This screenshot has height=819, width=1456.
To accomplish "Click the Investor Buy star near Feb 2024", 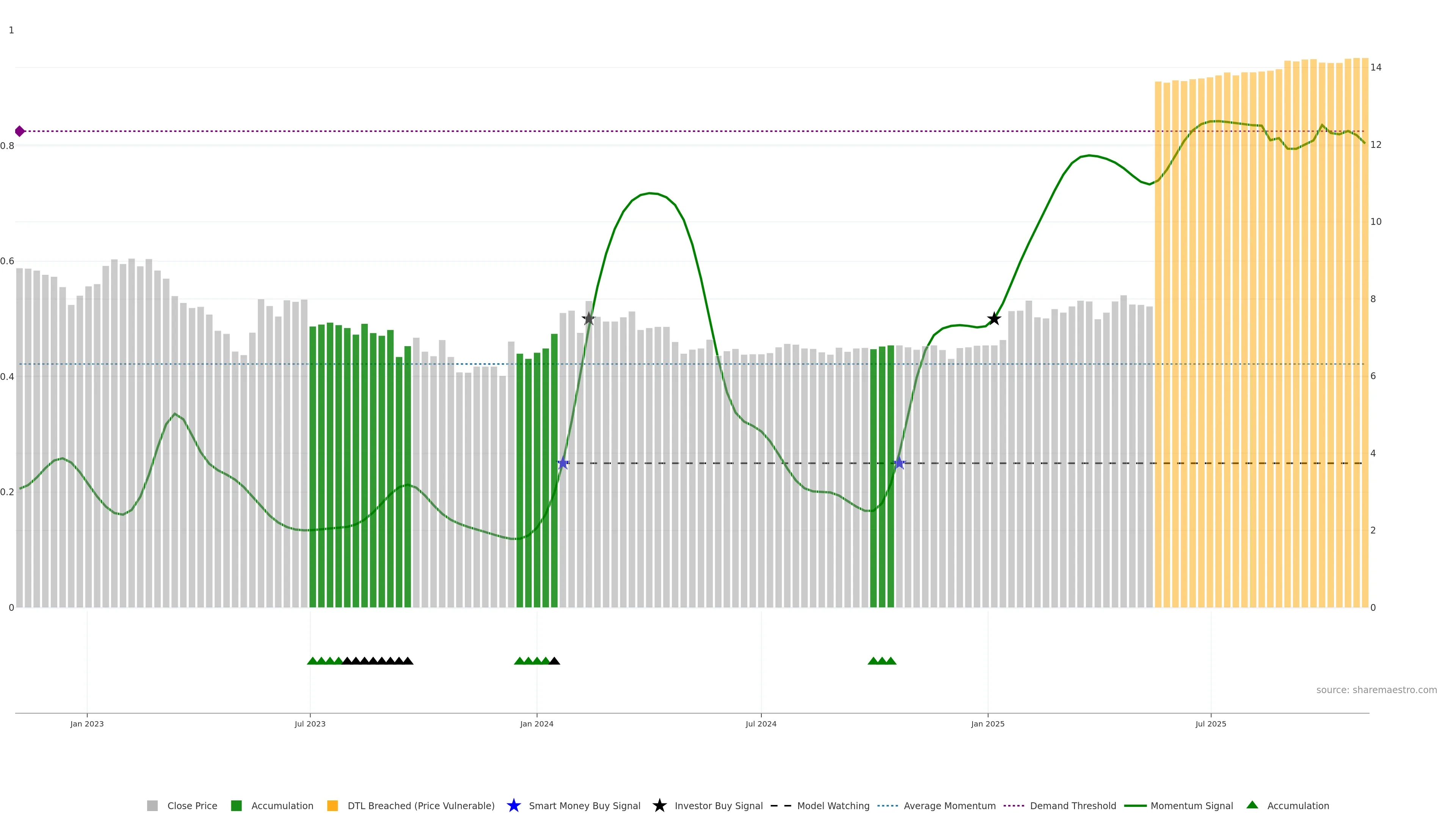I will [589, 319].
